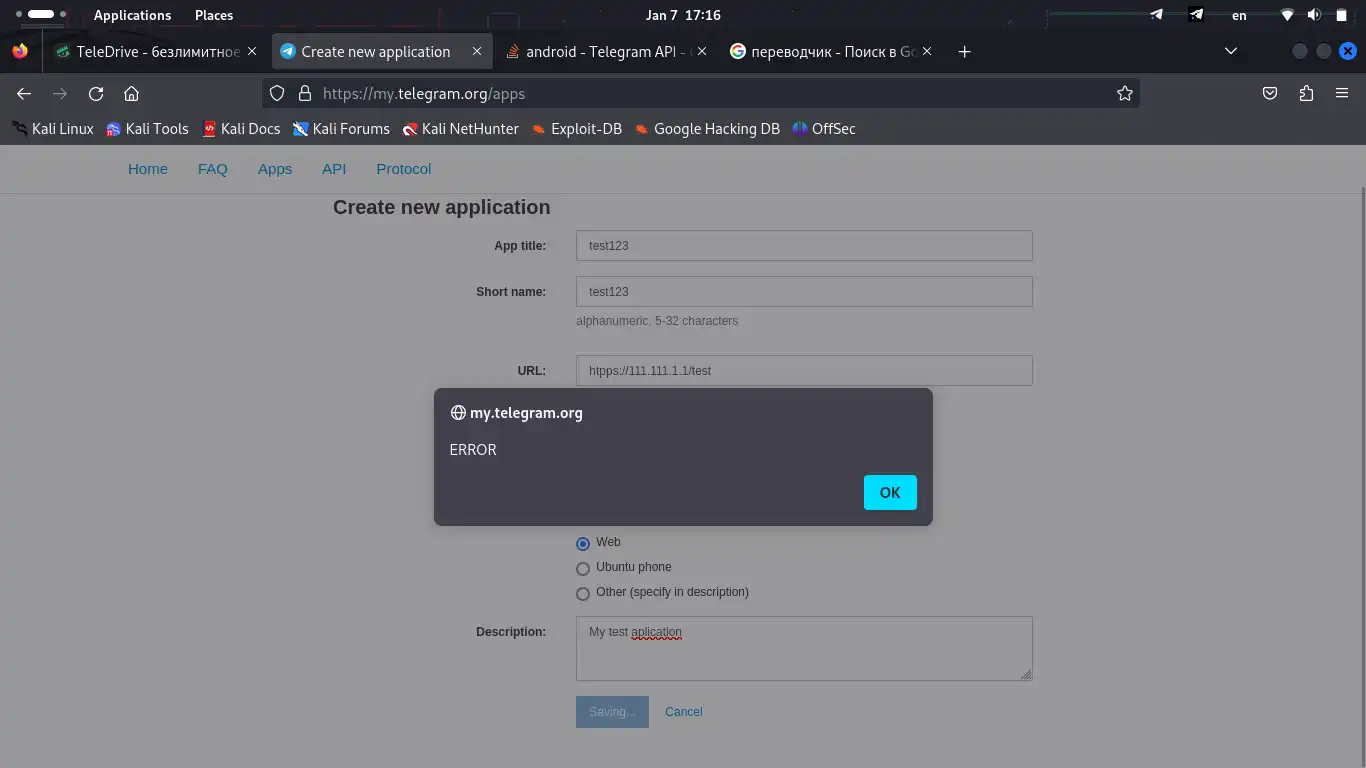Open the Applications menu in top panel

(x=132, y=15)
